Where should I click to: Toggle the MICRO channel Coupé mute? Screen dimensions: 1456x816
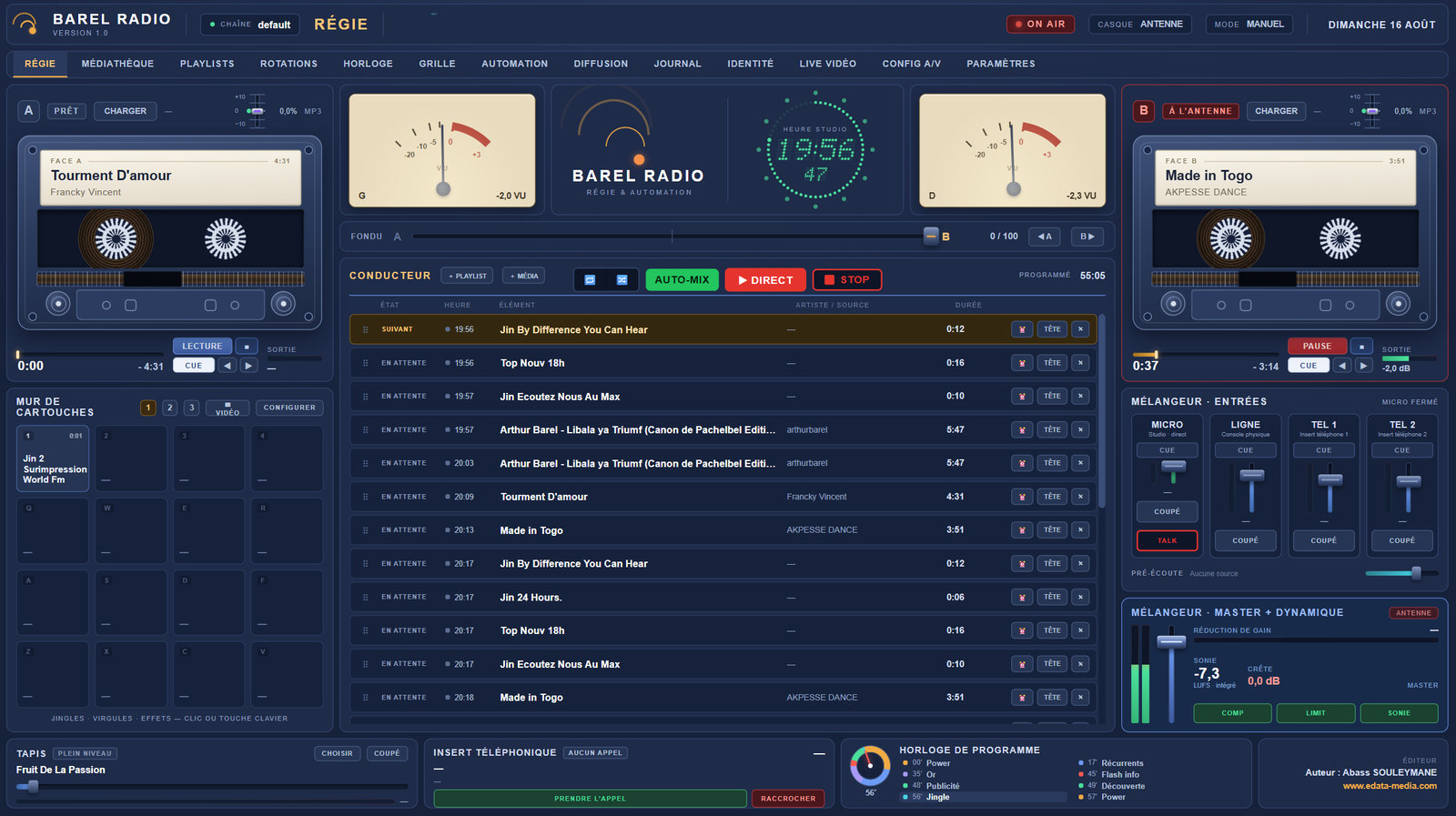[1167, 512]
